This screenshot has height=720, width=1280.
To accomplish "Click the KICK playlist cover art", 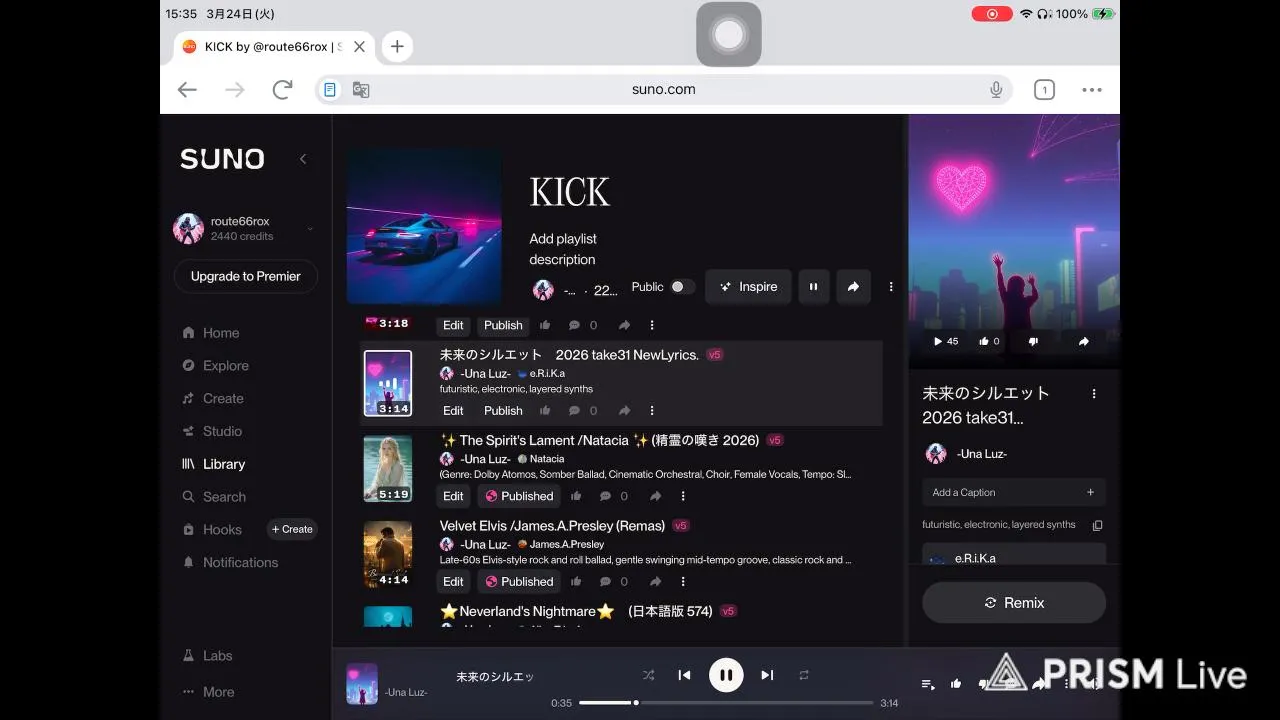I will [x=424, y=226].
